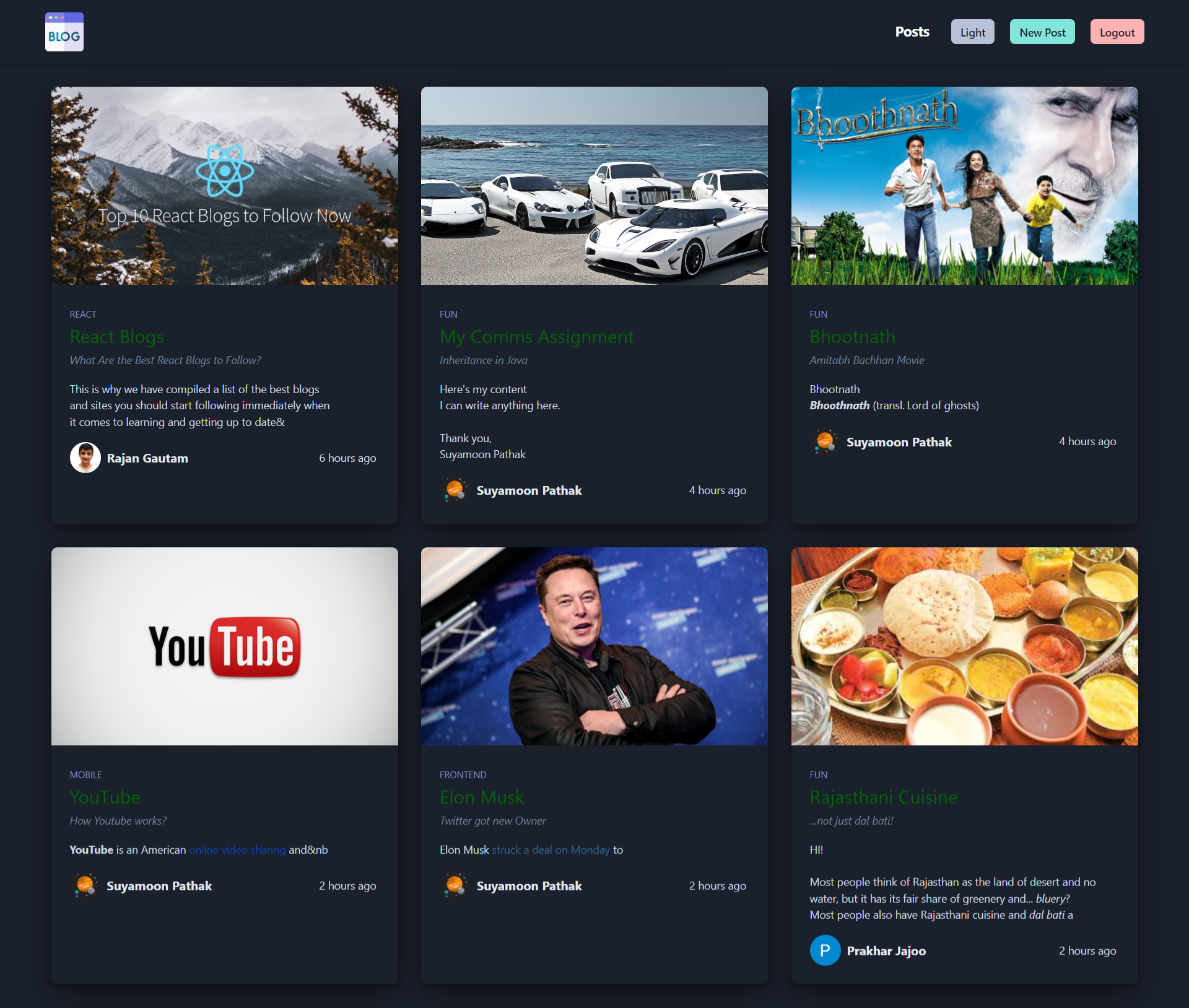1189x1008 pixels.
Task: Click the React atom logo on first post image
Action: (225, 172)
